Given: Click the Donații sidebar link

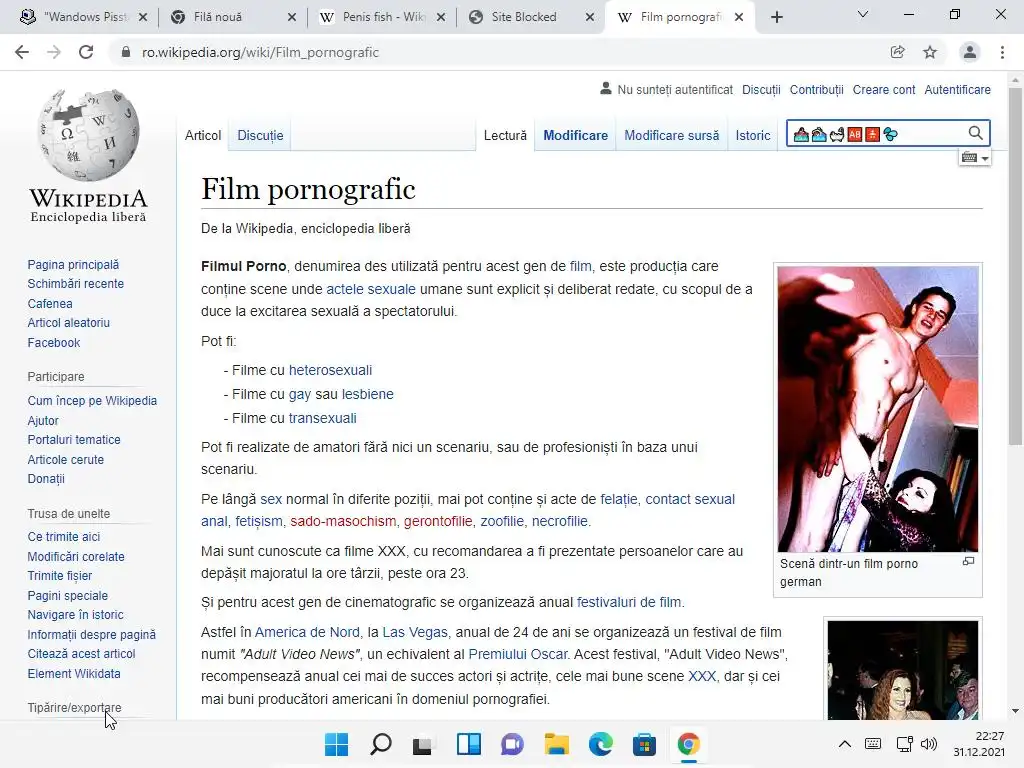Looking at the screenshot, I should 46,479.
